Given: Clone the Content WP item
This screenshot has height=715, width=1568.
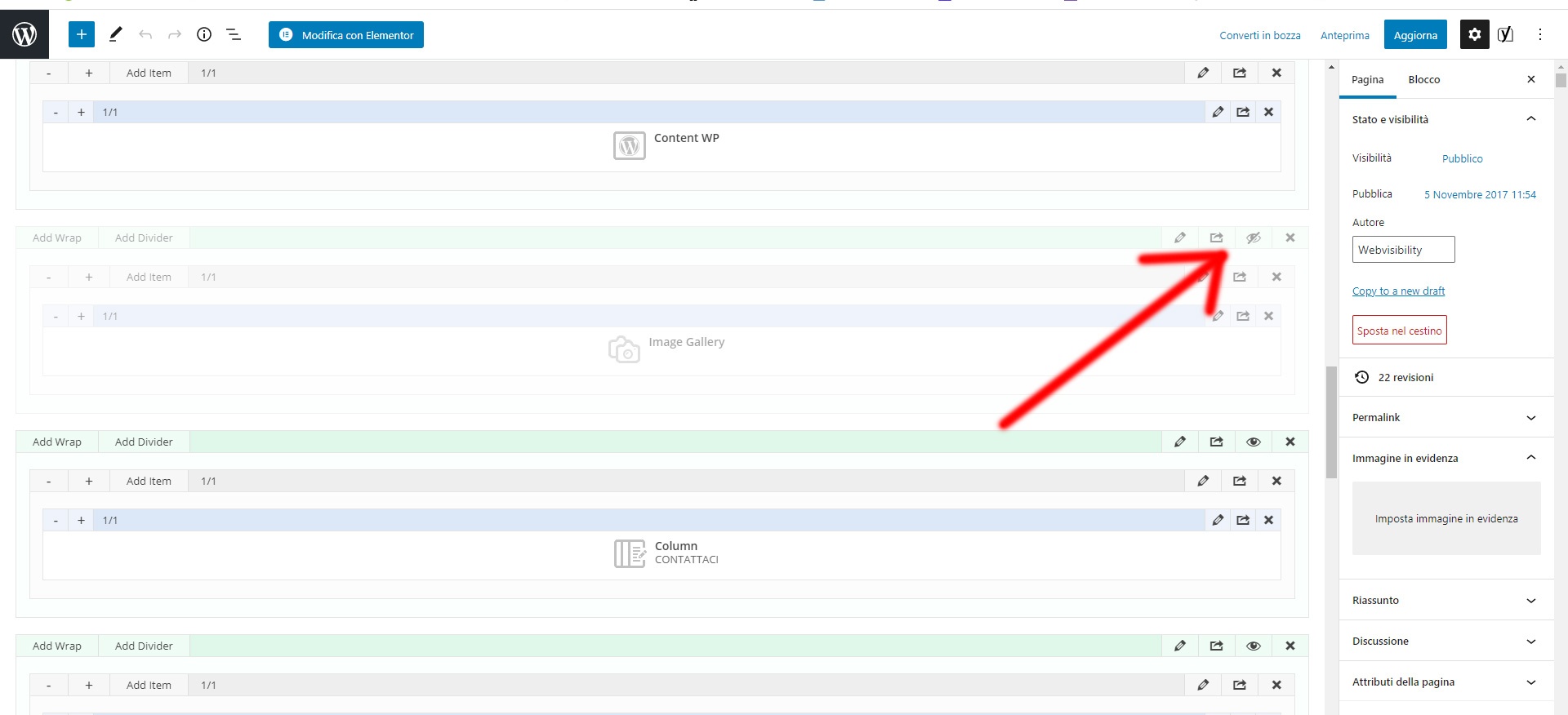Looking at the screenshot, I should tap(1243, 112).
